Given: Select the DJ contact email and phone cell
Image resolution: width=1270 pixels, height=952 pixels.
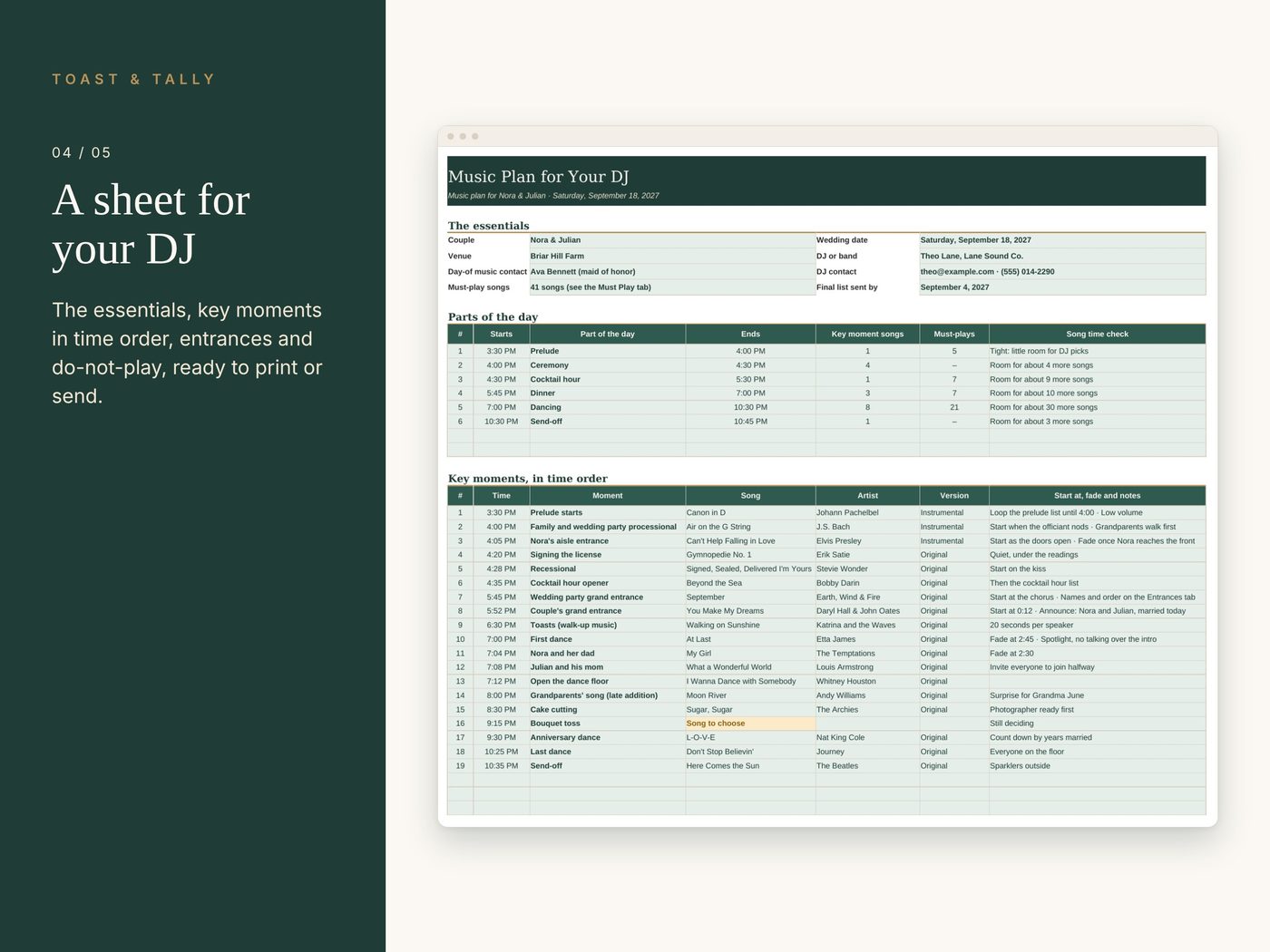Looking at the screenshot, I should [1062, 272].
